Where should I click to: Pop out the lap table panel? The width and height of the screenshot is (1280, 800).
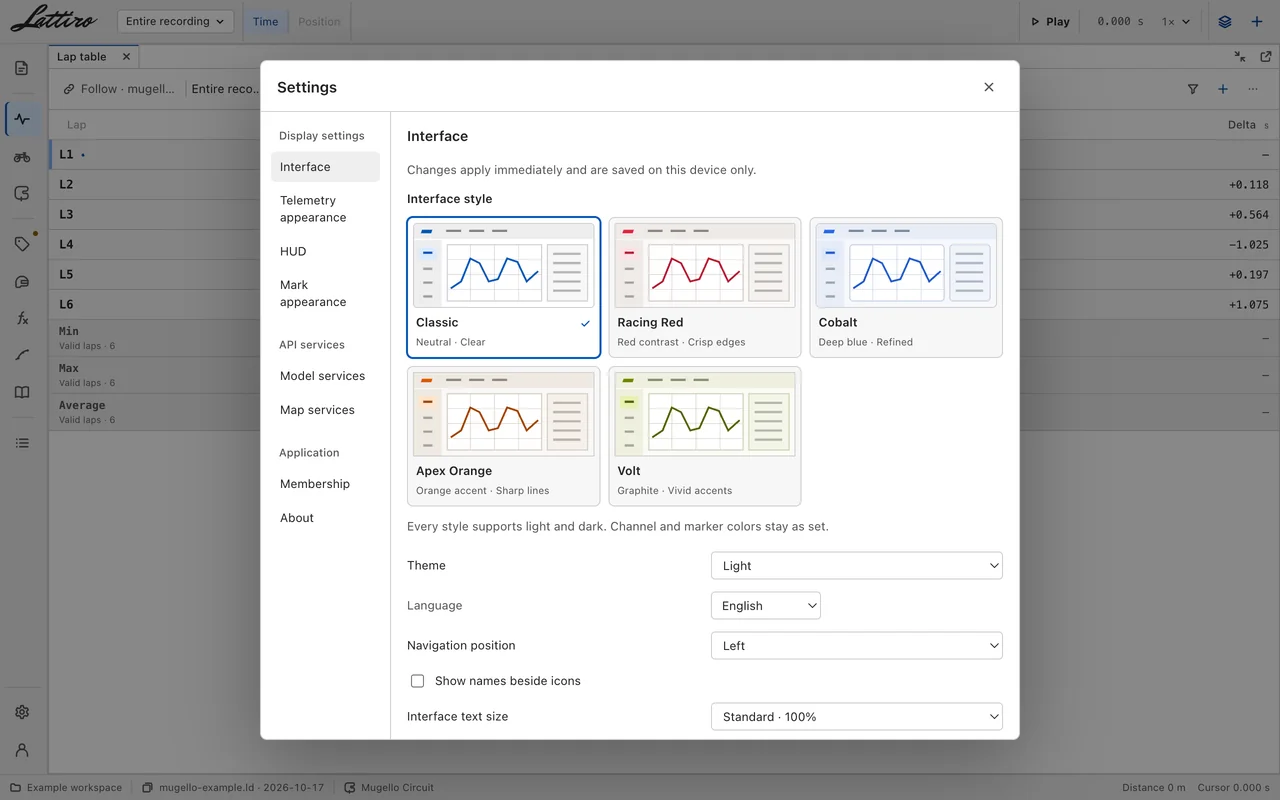point(1265,57)
